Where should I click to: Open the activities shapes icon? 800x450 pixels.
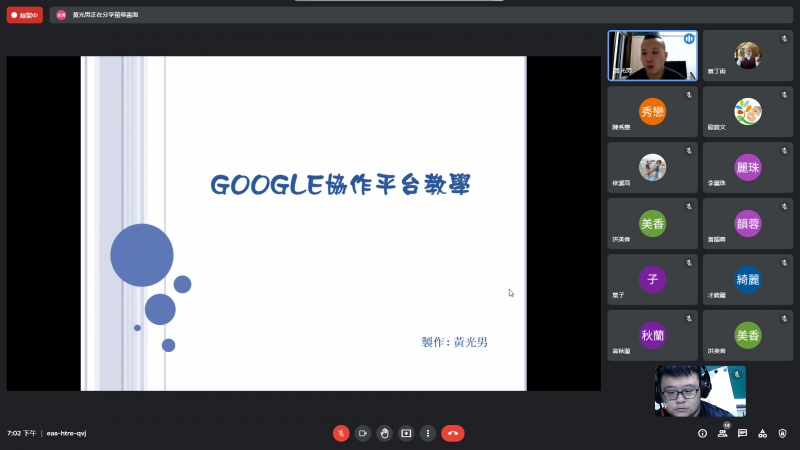762,433
